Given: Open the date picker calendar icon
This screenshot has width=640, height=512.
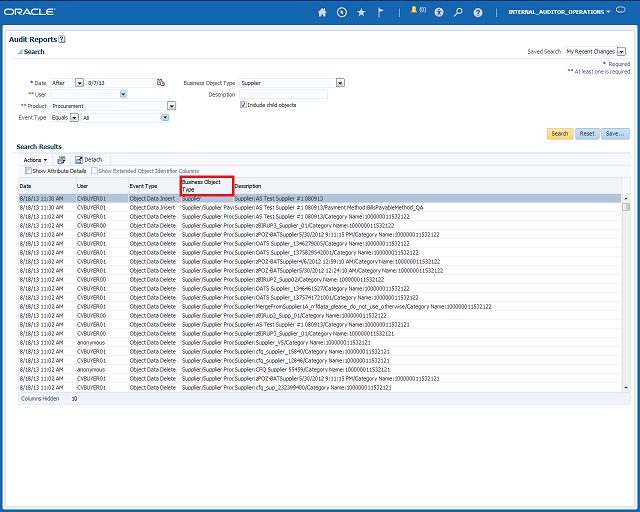Looking at the screenshot, I should (161, 82).
